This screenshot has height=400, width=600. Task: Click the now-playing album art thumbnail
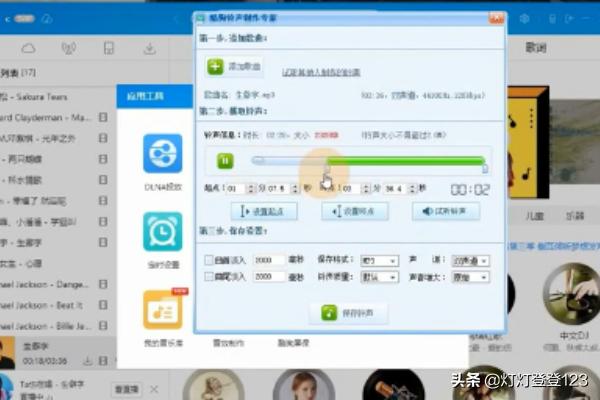coord(7,353)
